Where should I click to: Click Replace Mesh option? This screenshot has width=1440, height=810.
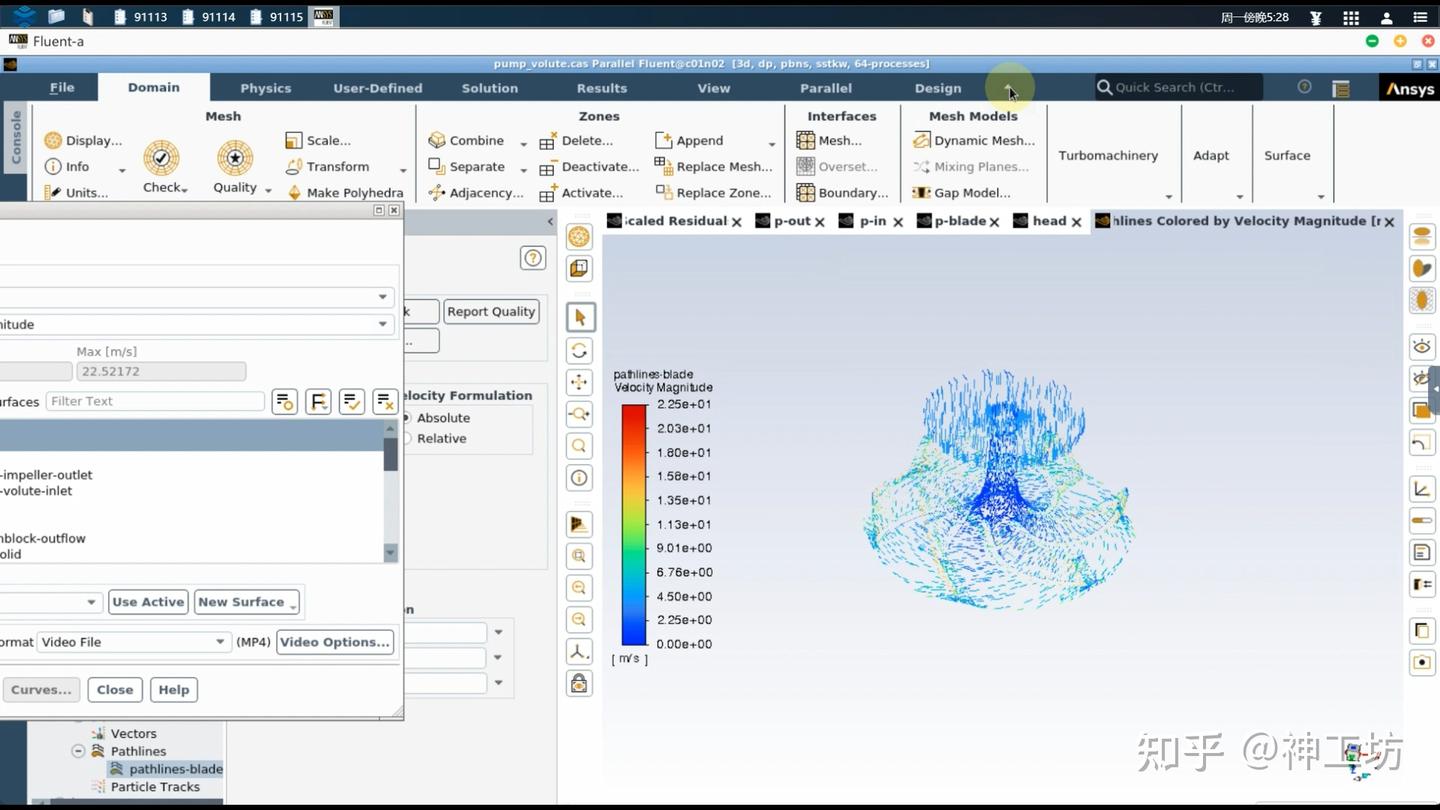tap(713, 167)
